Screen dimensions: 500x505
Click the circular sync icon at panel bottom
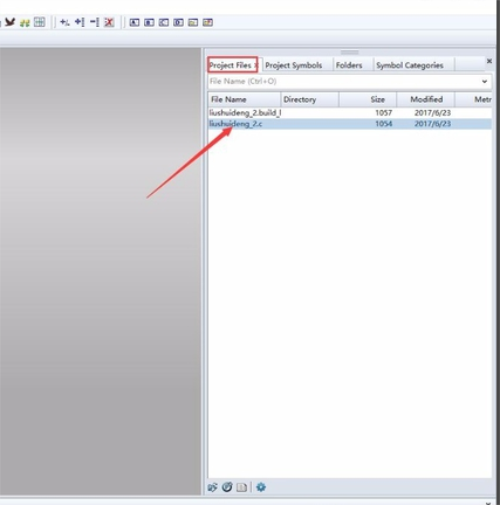(x=227, y=487)
